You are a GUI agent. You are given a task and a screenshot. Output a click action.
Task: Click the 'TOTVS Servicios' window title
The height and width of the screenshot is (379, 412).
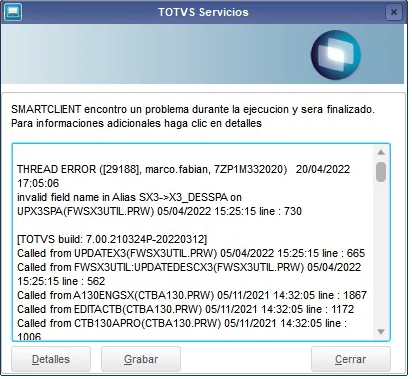(203, 12)
